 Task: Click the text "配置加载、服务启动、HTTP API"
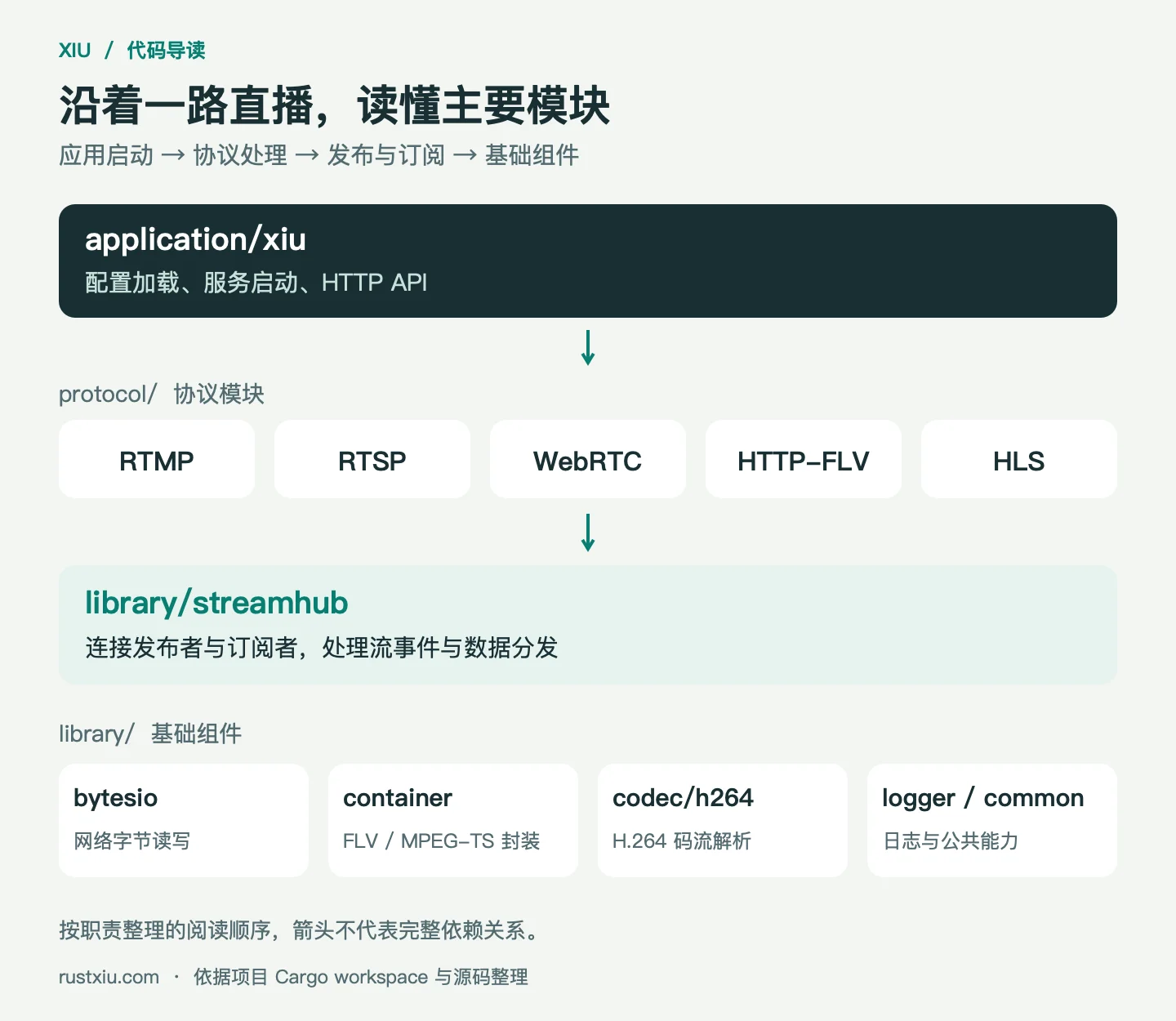pos(256,283)
